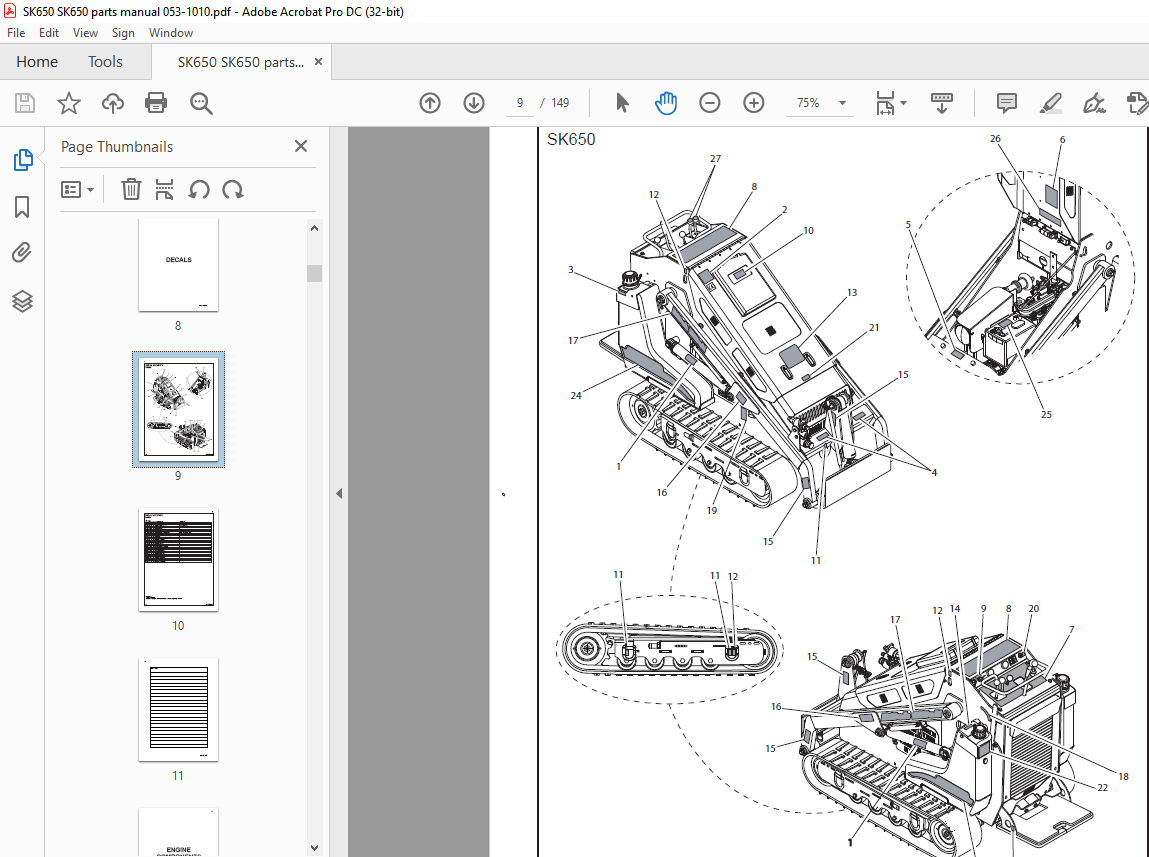Open the Bookmarks panel

[22, 207]
